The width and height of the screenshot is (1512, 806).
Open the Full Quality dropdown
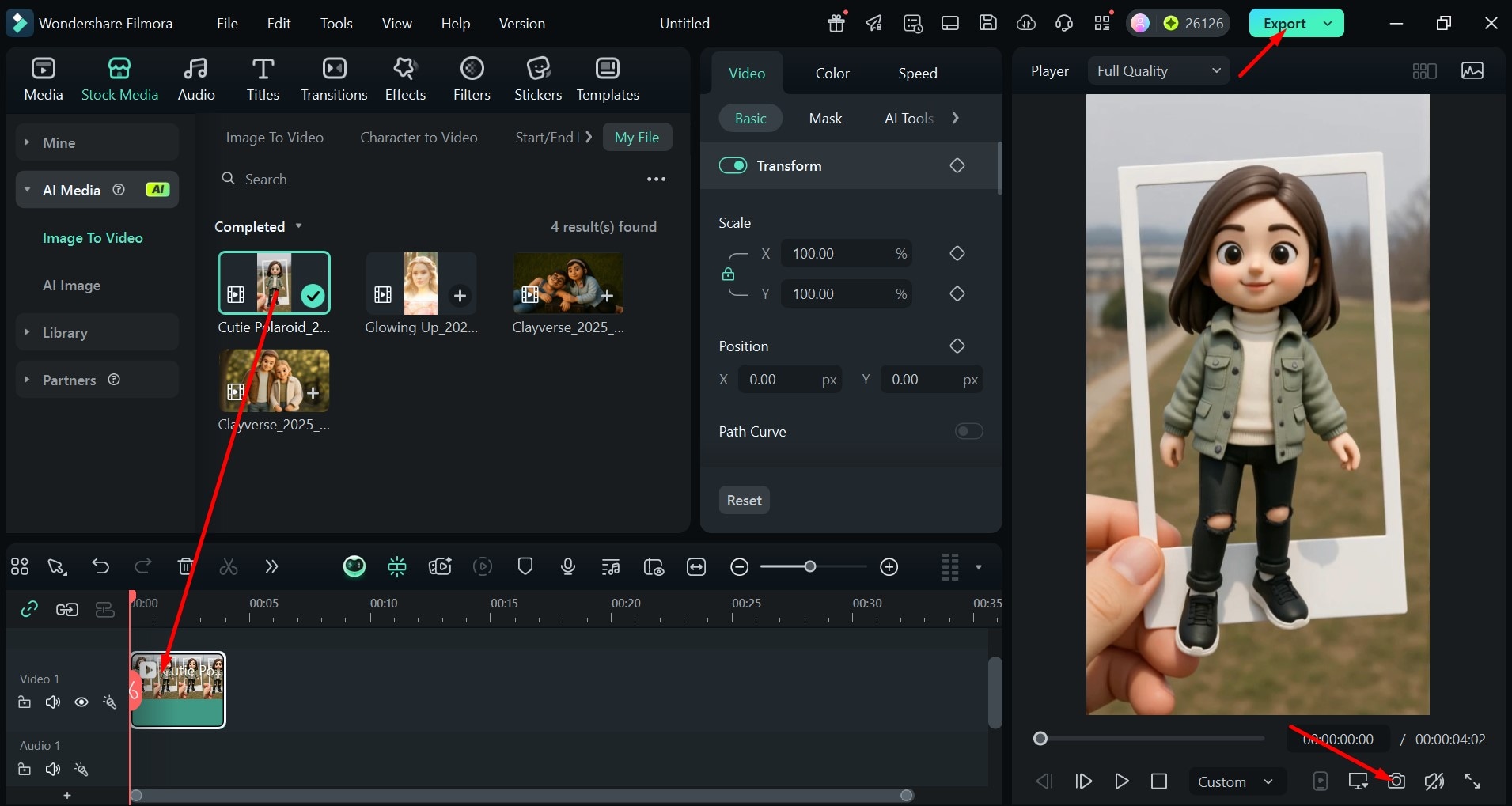(1158, 71)
